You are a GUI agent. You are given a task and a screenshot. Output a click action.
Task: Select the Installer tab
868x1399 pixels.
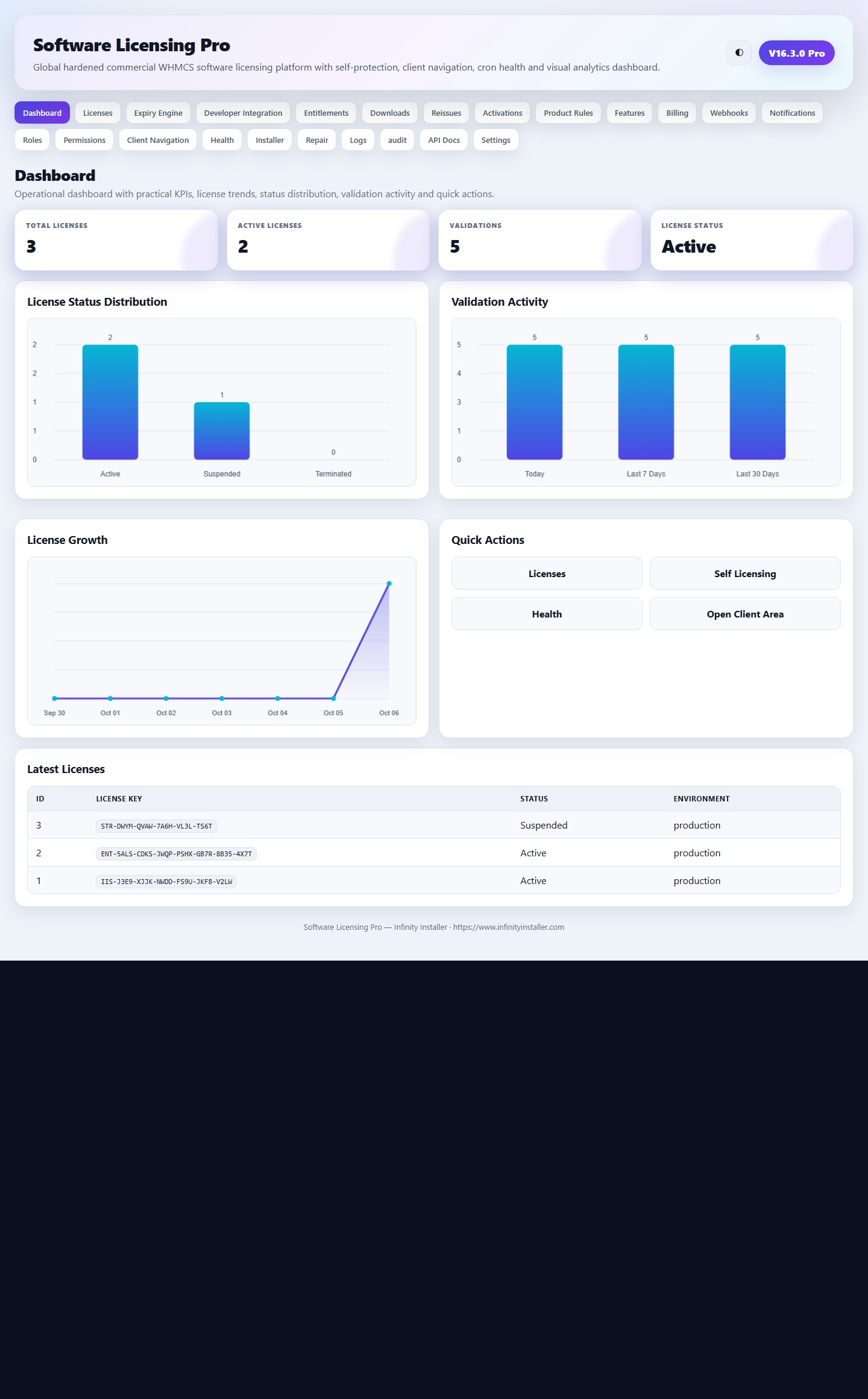(269, 140)
